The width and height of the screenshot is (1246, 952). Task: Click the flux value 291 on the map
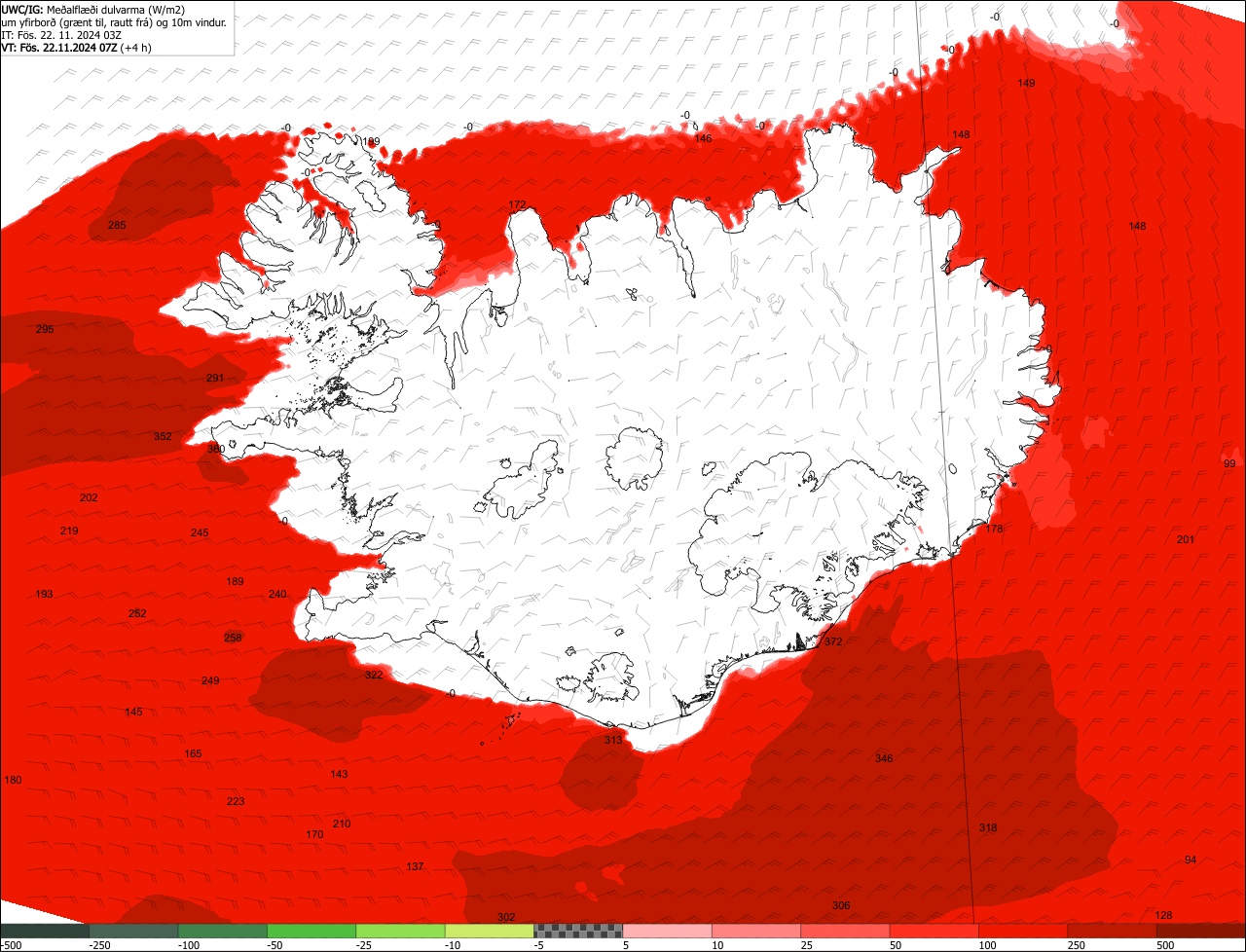215,378
